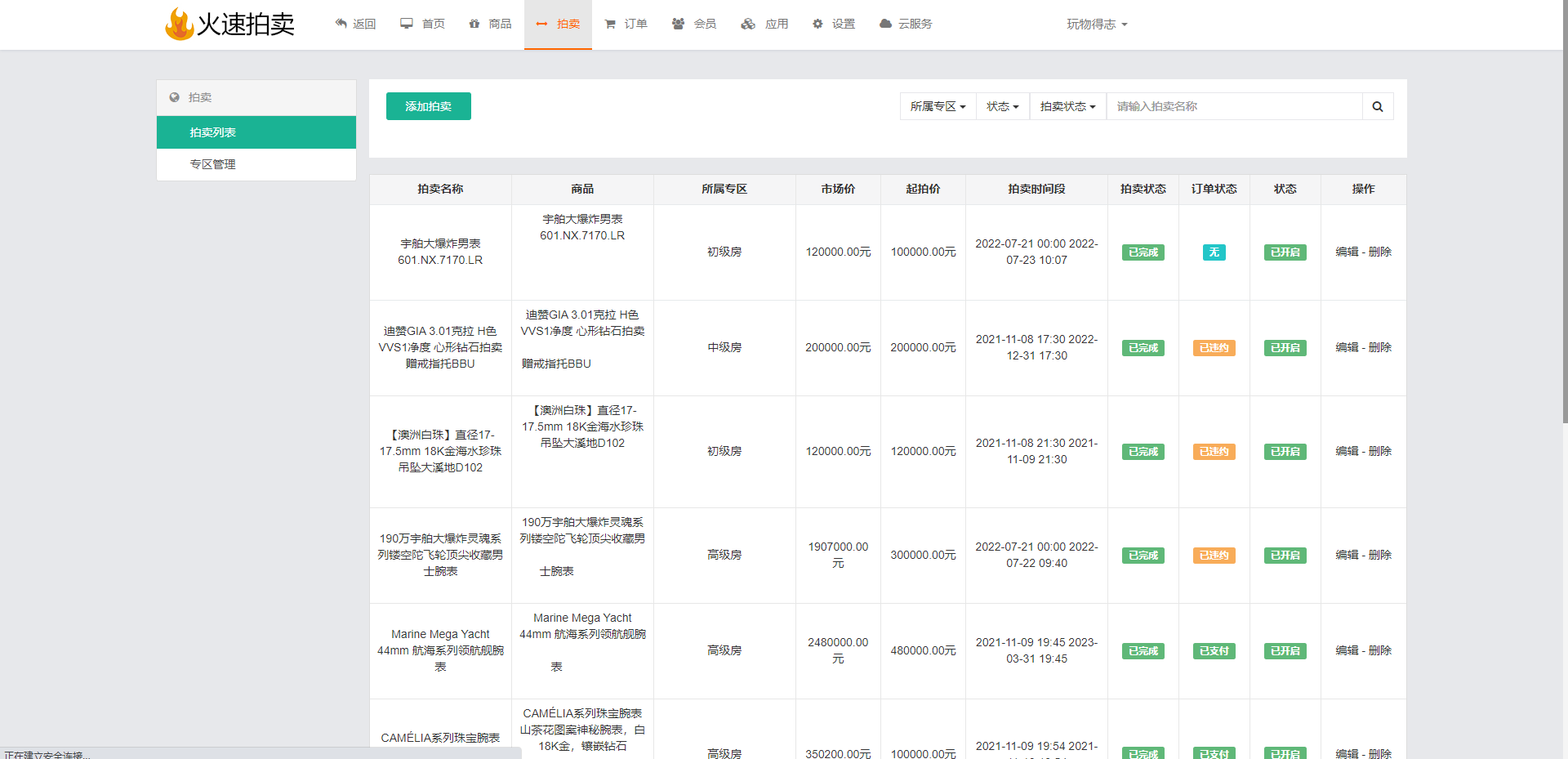
Task: Focus the 请输入拍卖名称 search field
Action: [x=1233, y=106]
